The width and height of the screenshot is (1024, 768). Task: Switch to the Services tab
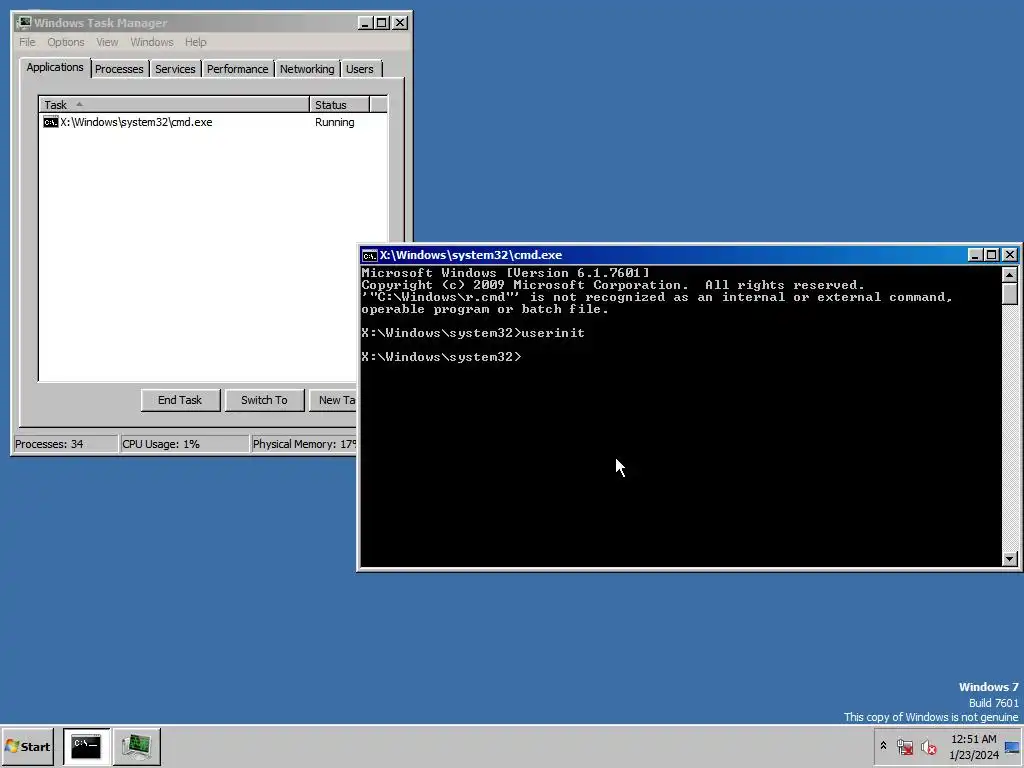[x=175, y=69]
